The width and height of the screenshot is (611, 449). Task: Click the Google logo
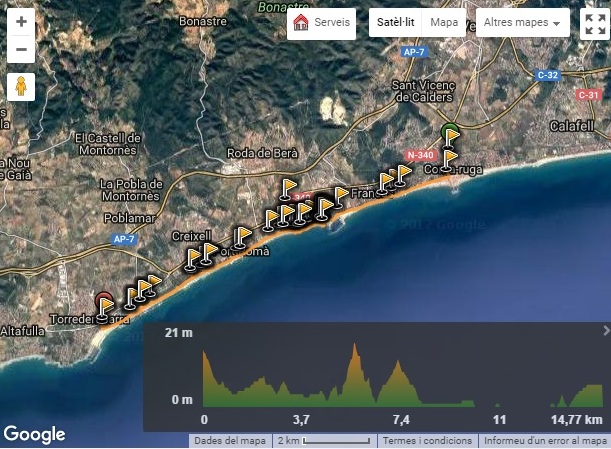34,434
